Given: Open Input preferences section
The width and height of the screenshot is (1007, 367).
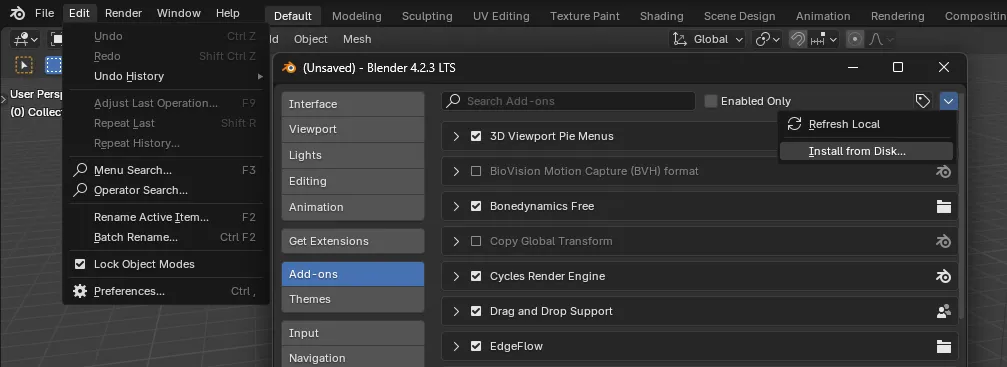Looking at the screenshot, I should coord(353,333).
